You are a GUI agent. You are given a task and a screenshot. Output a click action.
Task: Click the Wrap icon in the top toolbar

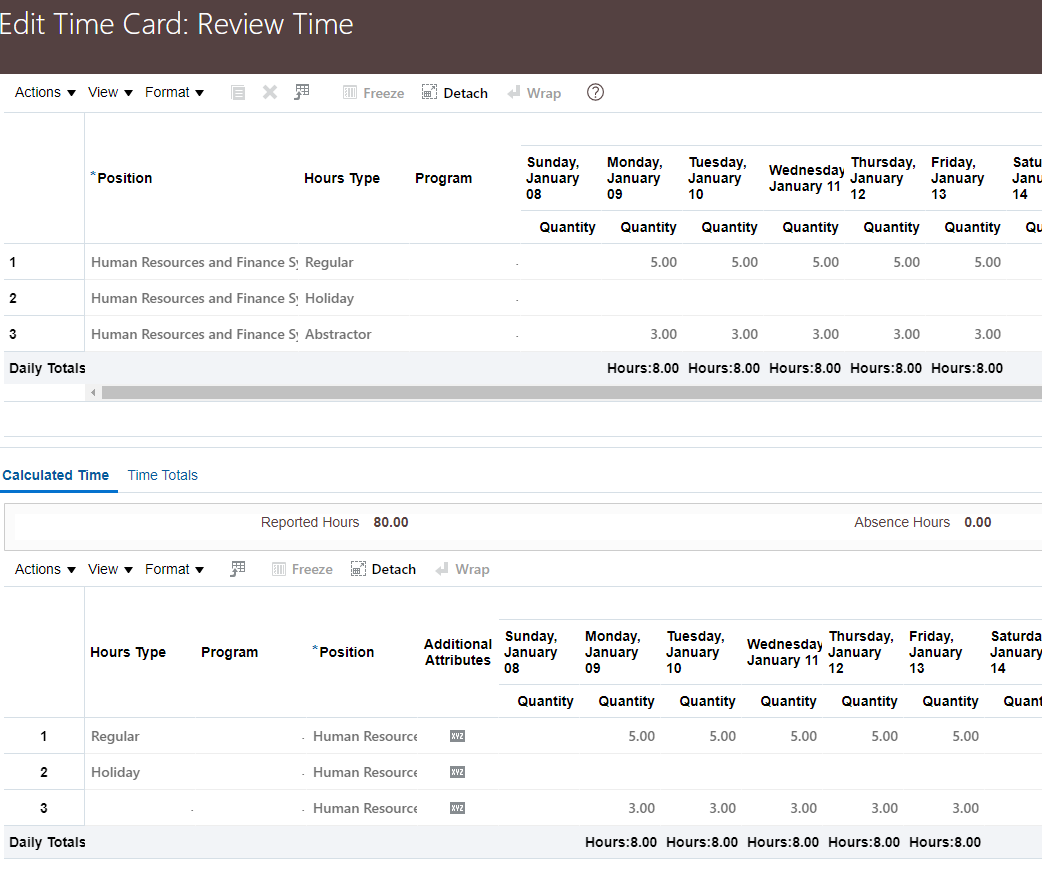pyautogui.click(x=534, y=92)
